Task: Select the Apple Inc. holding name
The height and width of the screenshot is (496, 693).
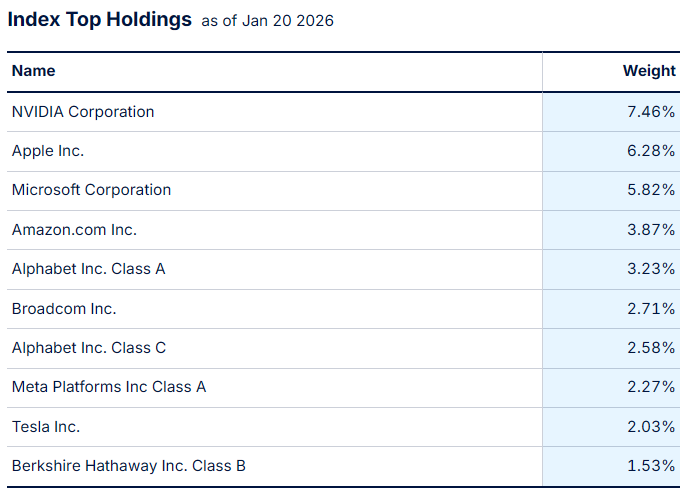Action: click(48, 151)
